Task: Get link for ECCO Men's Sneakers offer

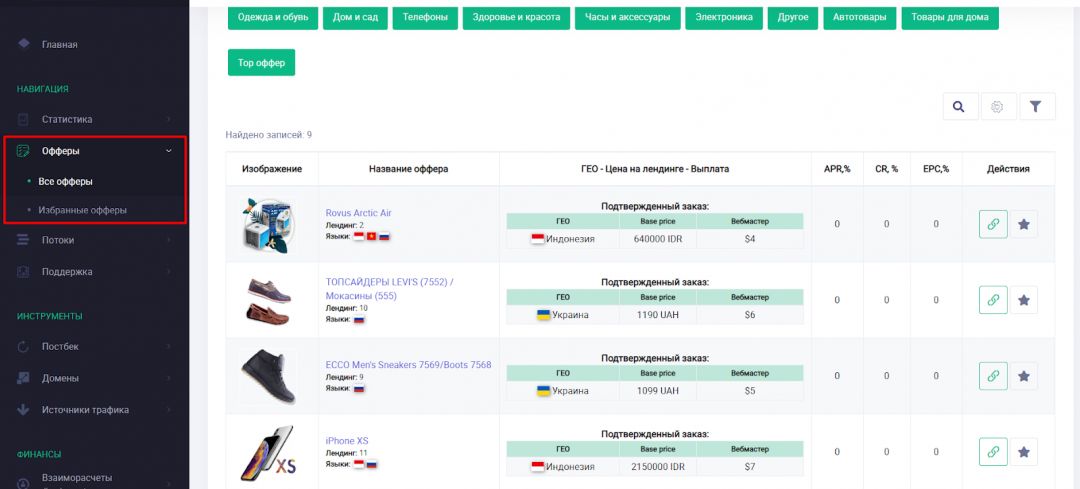Action: [993, 376]
